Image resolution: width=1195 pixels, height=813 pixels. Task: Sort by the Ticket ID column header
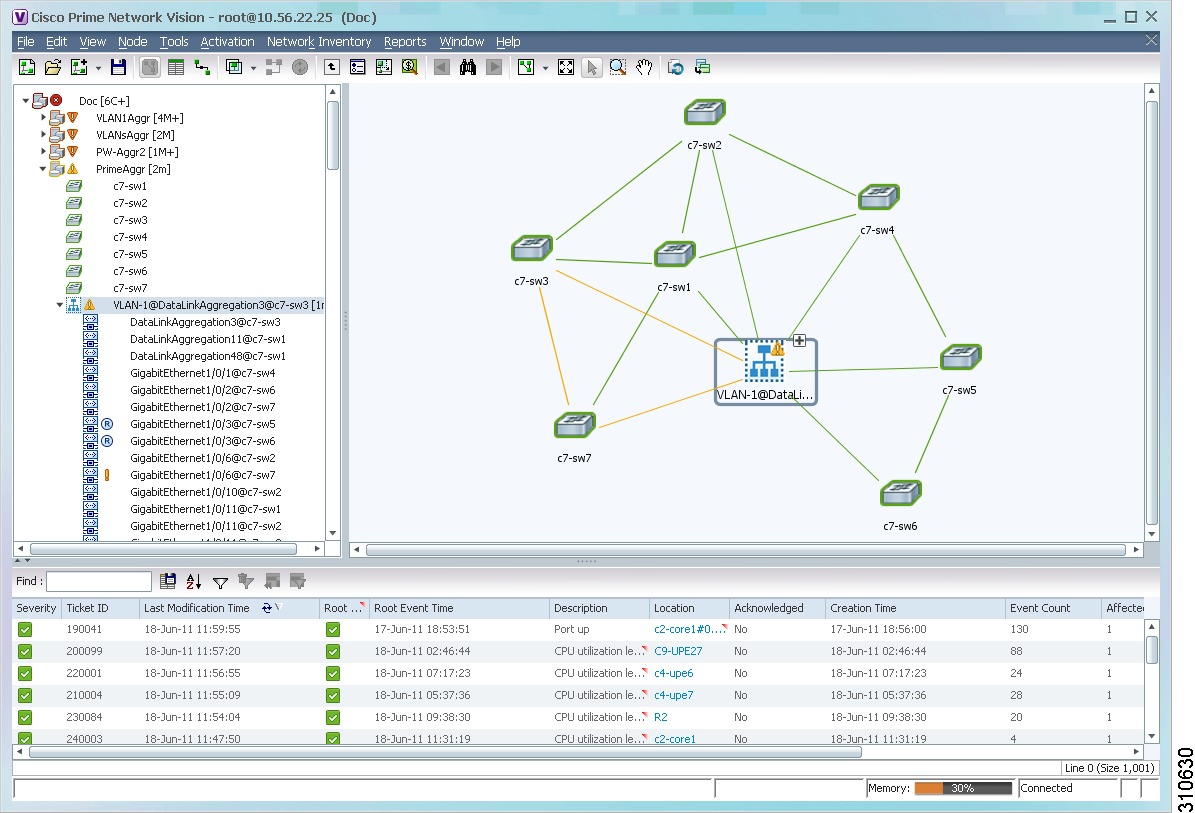tap(100, 608)
